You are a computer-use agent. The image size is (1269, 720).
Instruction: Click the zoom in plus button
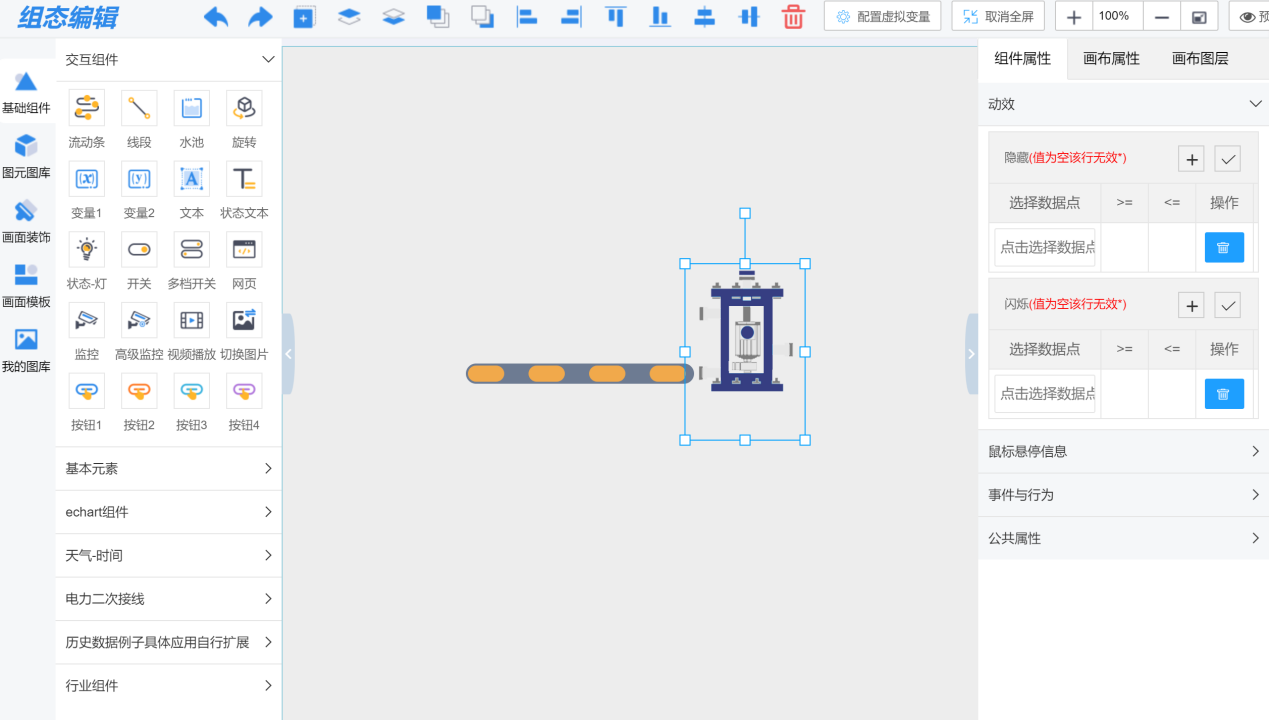click(1074, 17)
